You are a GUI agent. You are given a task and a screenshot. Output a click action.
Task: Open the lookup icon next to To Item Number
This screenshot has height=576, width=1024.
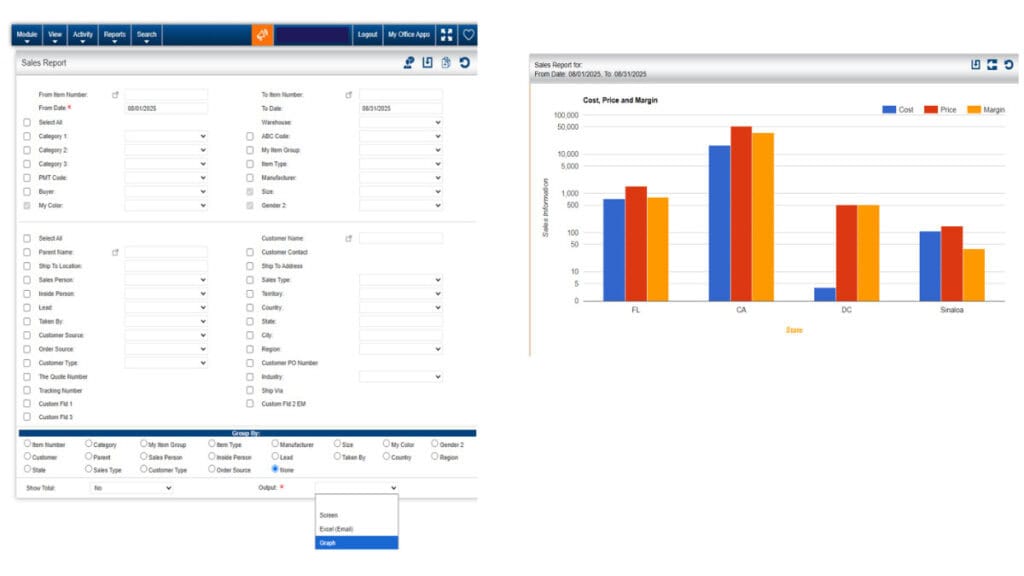349,95
